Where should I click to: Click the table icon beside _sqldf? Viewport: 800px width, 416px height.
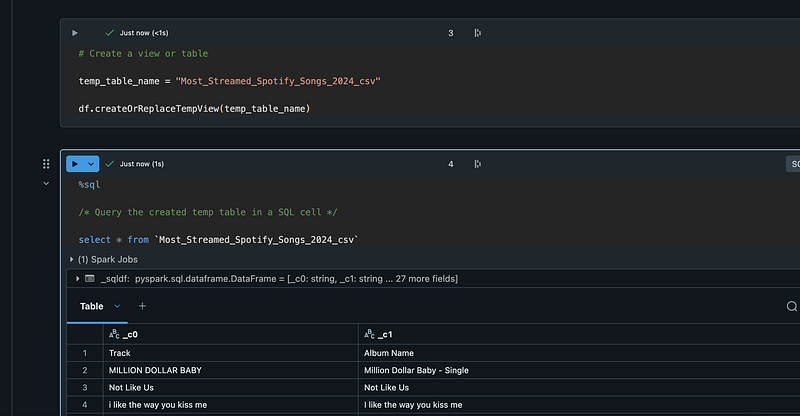point(90,279)
